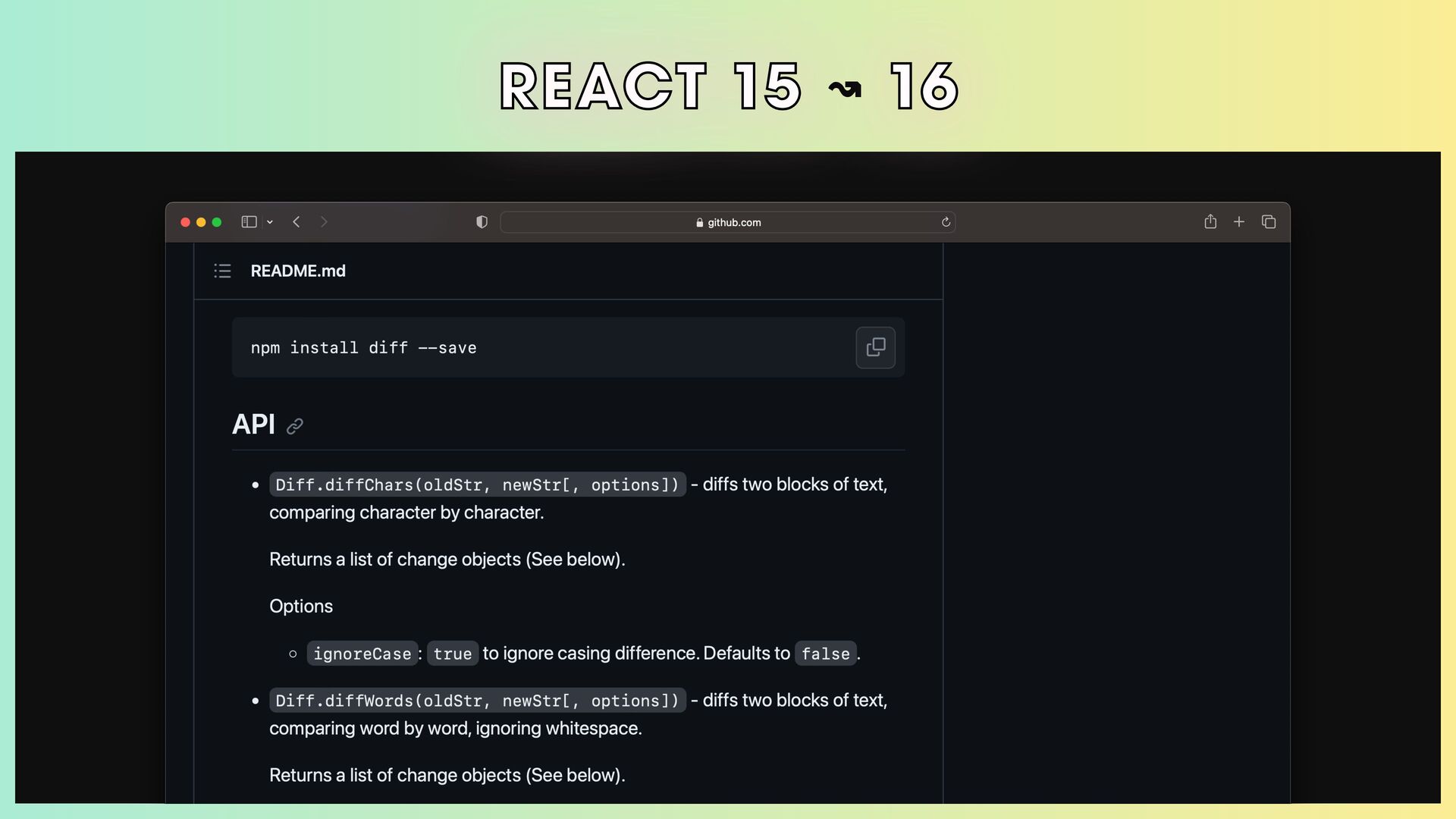
Task: Click the README.md file title
Action: [298, 271]
